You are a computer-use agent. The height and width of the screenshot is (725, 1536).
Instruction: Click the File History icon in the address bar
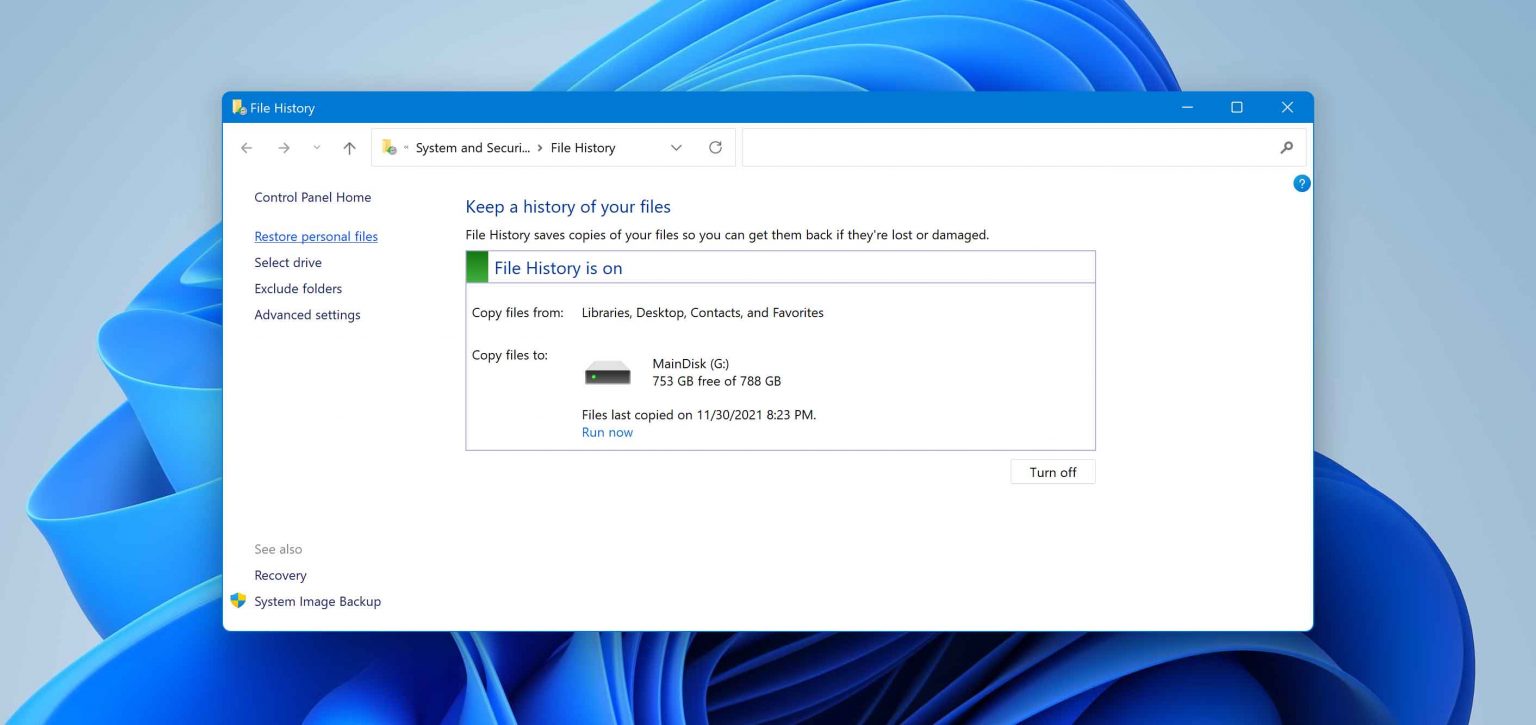389,147
